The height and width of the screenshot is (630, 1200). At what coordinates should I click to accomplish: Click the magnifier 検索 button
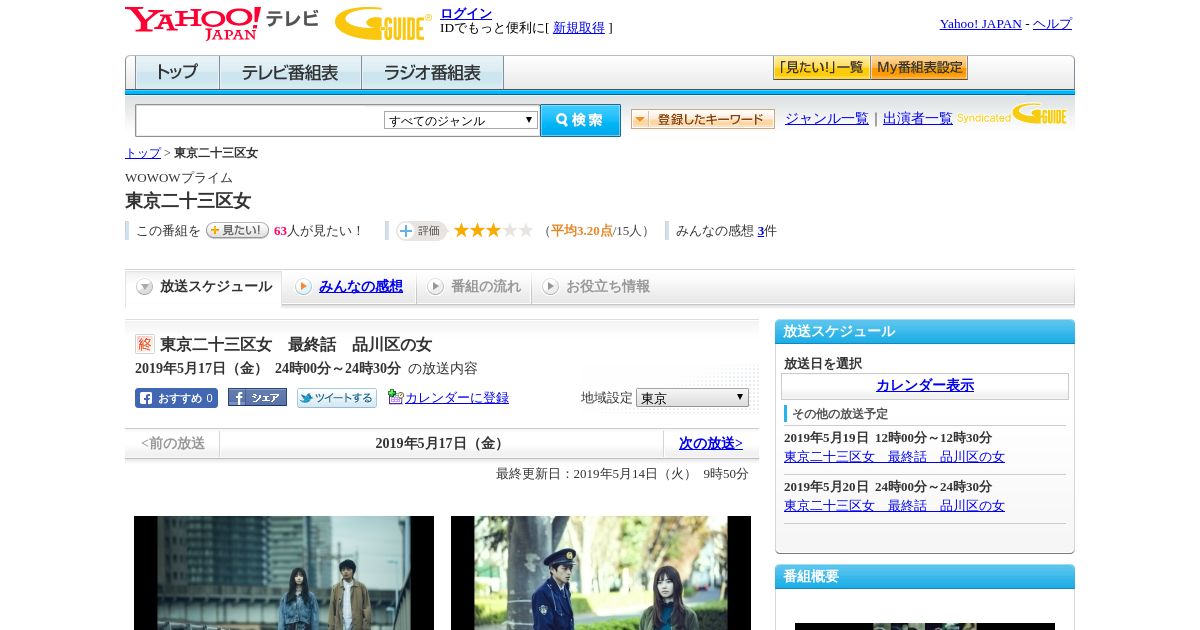click(580, 120)
